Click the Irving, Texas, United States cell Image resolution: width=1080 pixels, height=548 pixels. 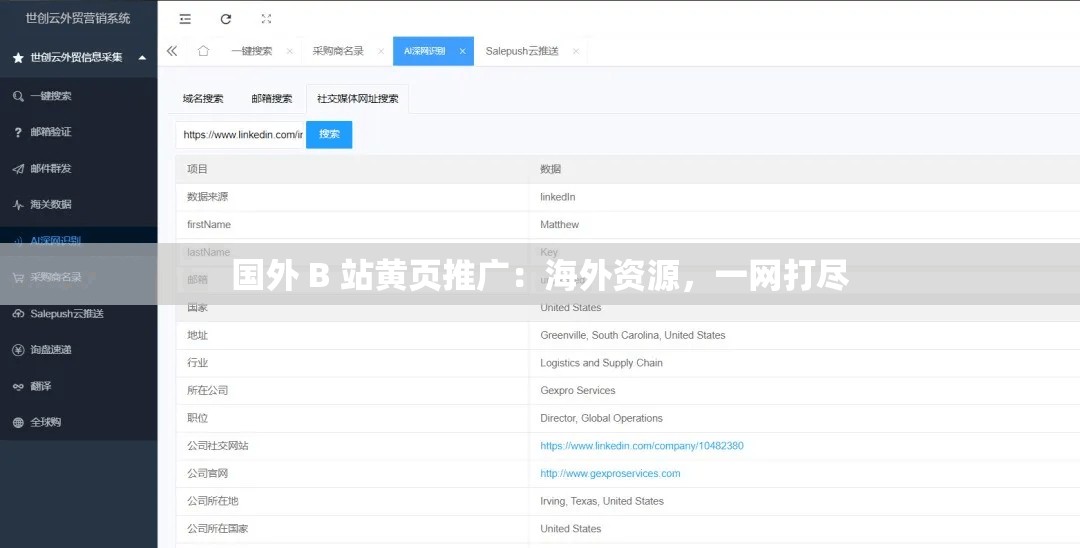601,500
